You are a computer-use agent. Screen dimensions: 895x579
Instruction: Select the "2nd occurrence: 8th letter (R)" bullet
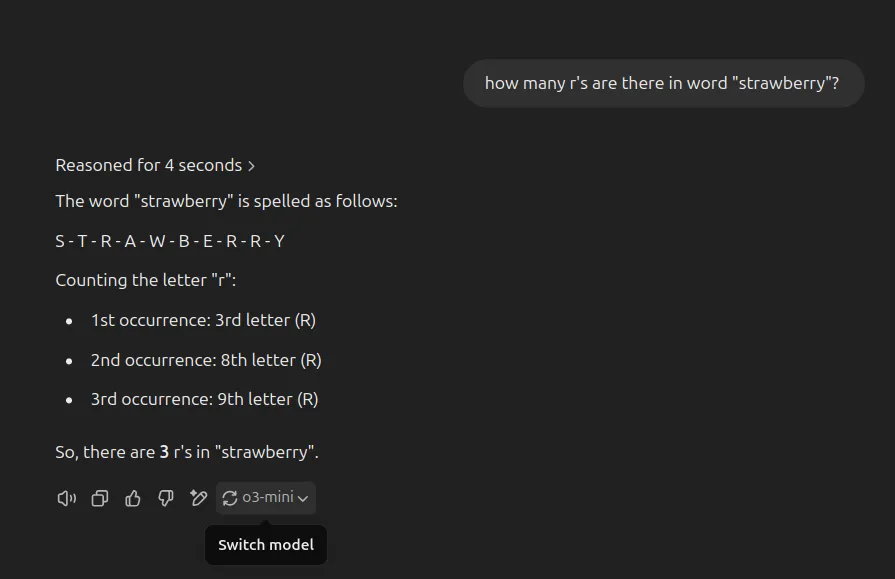pyautogui.click(x=206, y=360)
